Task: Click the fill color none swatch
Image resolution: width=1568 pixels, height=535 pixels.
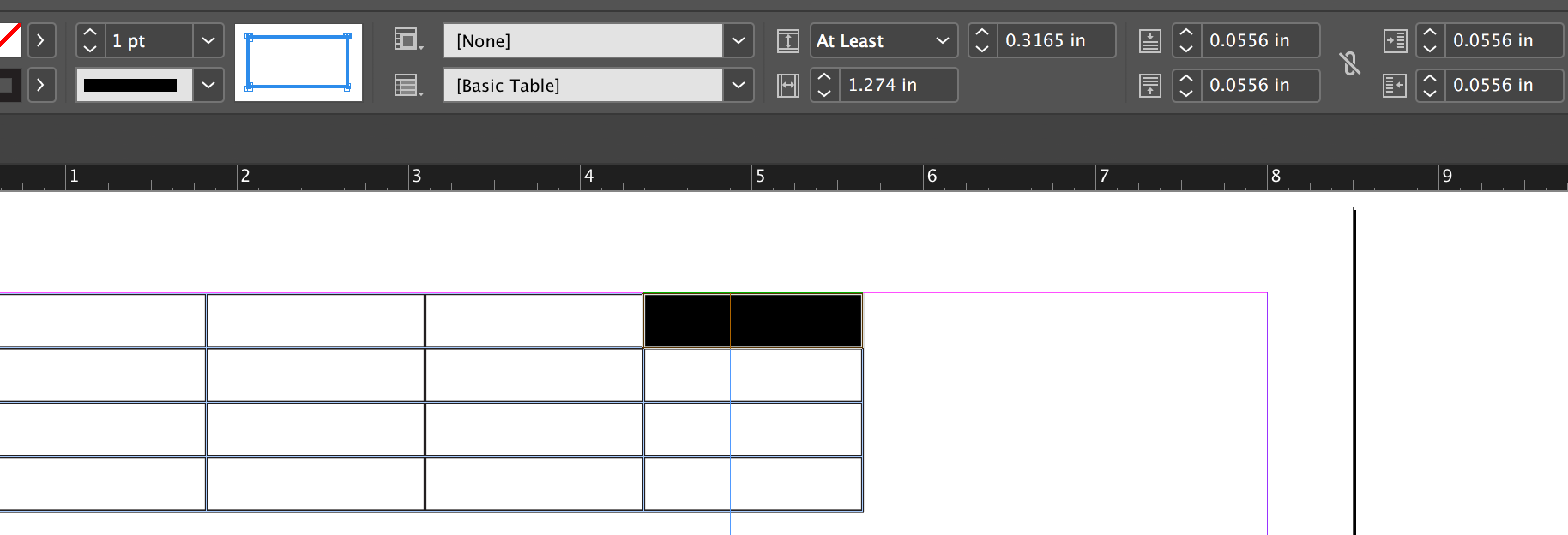Action: coord(9,40)
